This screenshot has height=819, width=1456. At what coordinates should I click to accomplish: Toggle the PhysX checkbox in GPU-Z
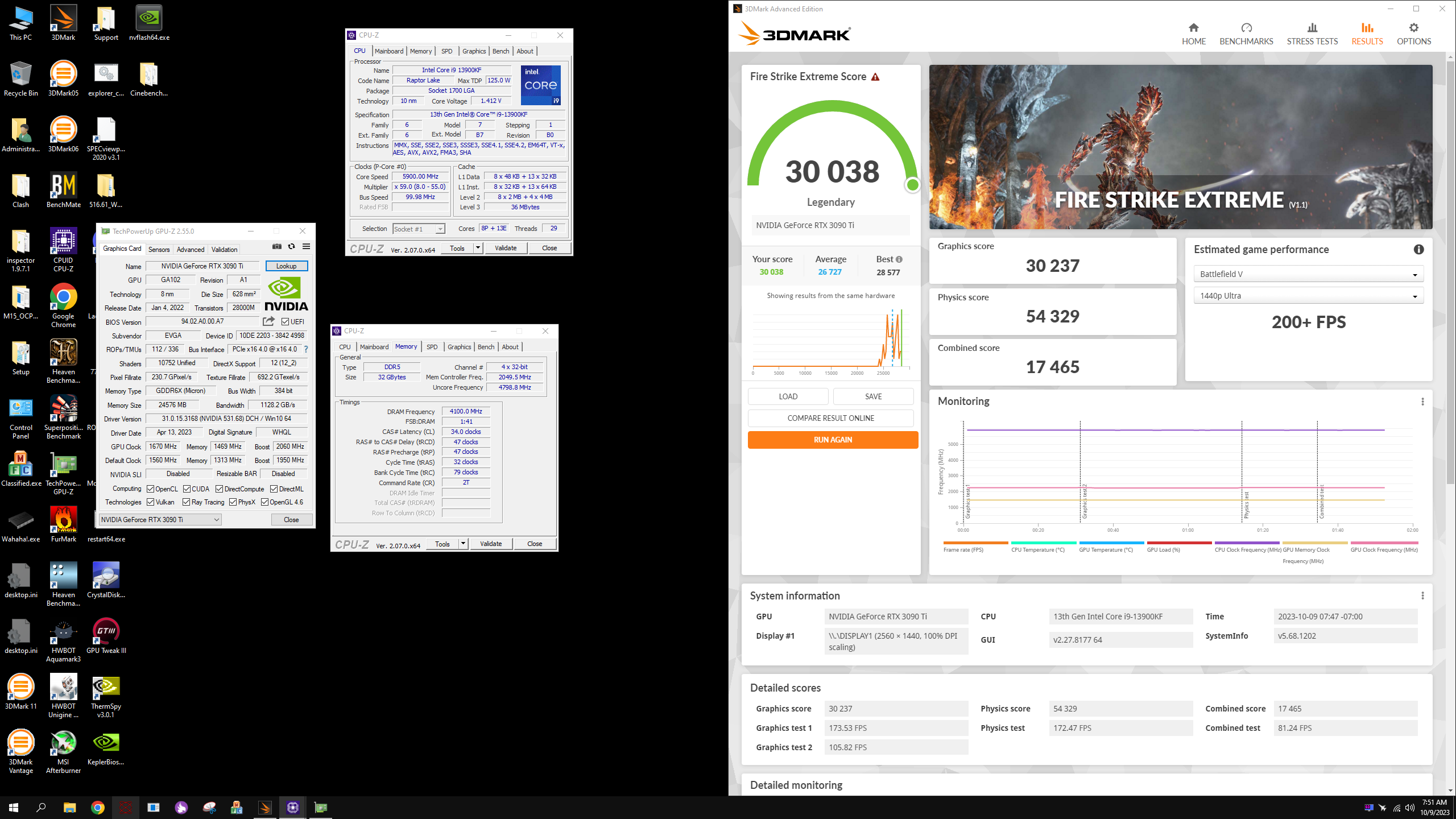[233, 502]
